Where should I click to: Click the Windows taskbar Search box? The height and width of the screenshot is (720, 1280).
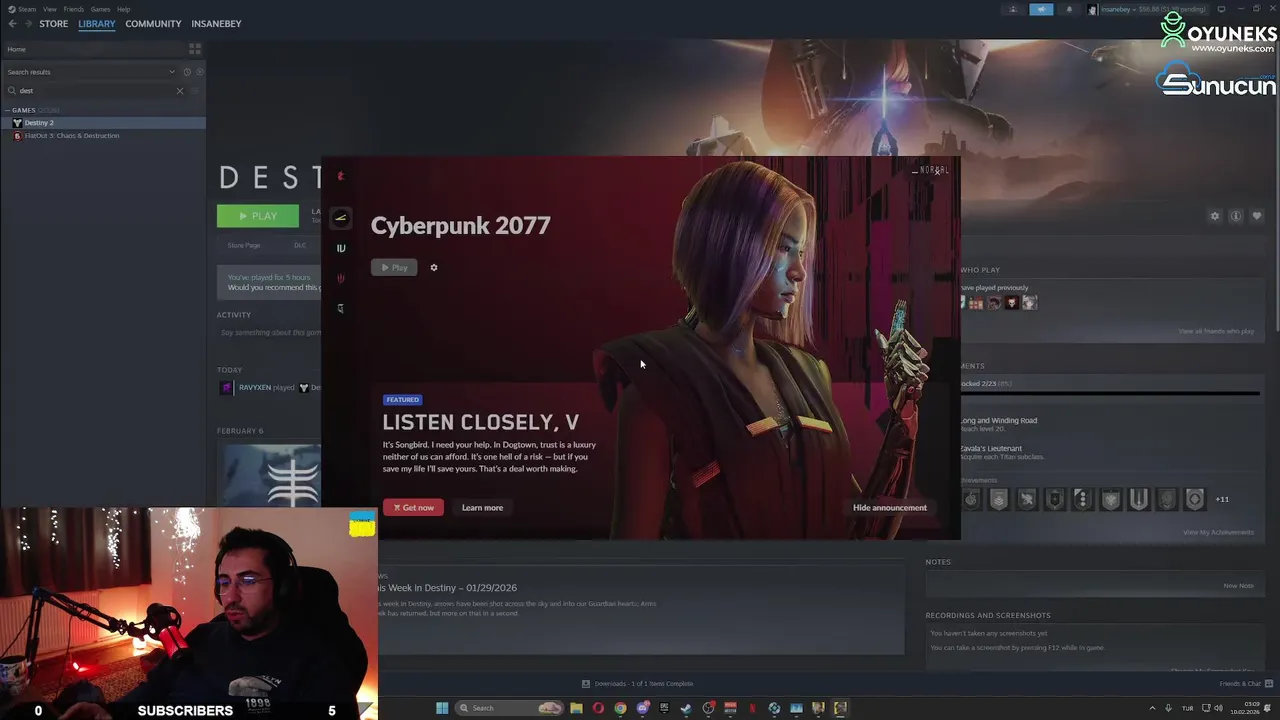(x=510, y=708)
